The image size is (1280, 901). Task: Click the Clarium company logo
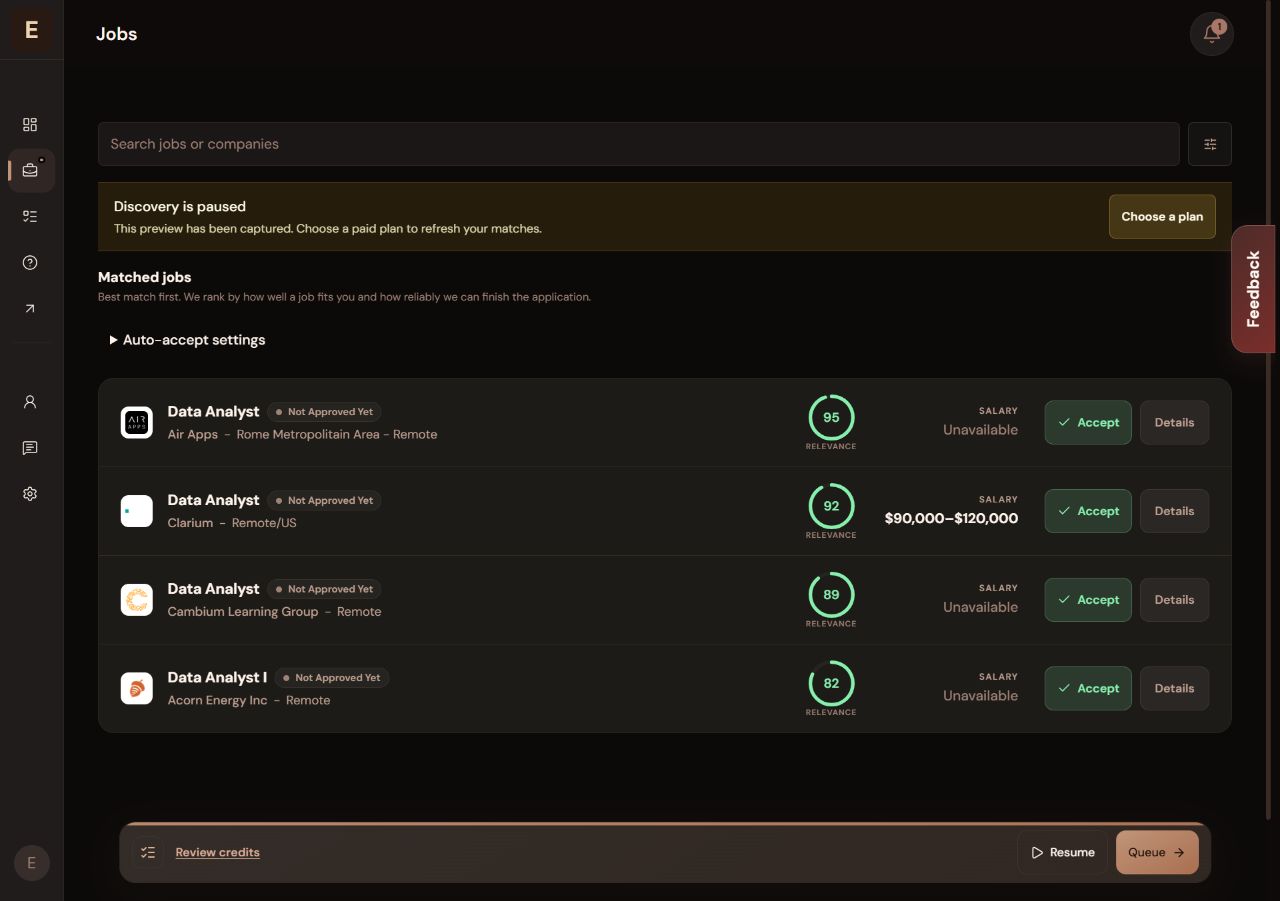(137, 511)
